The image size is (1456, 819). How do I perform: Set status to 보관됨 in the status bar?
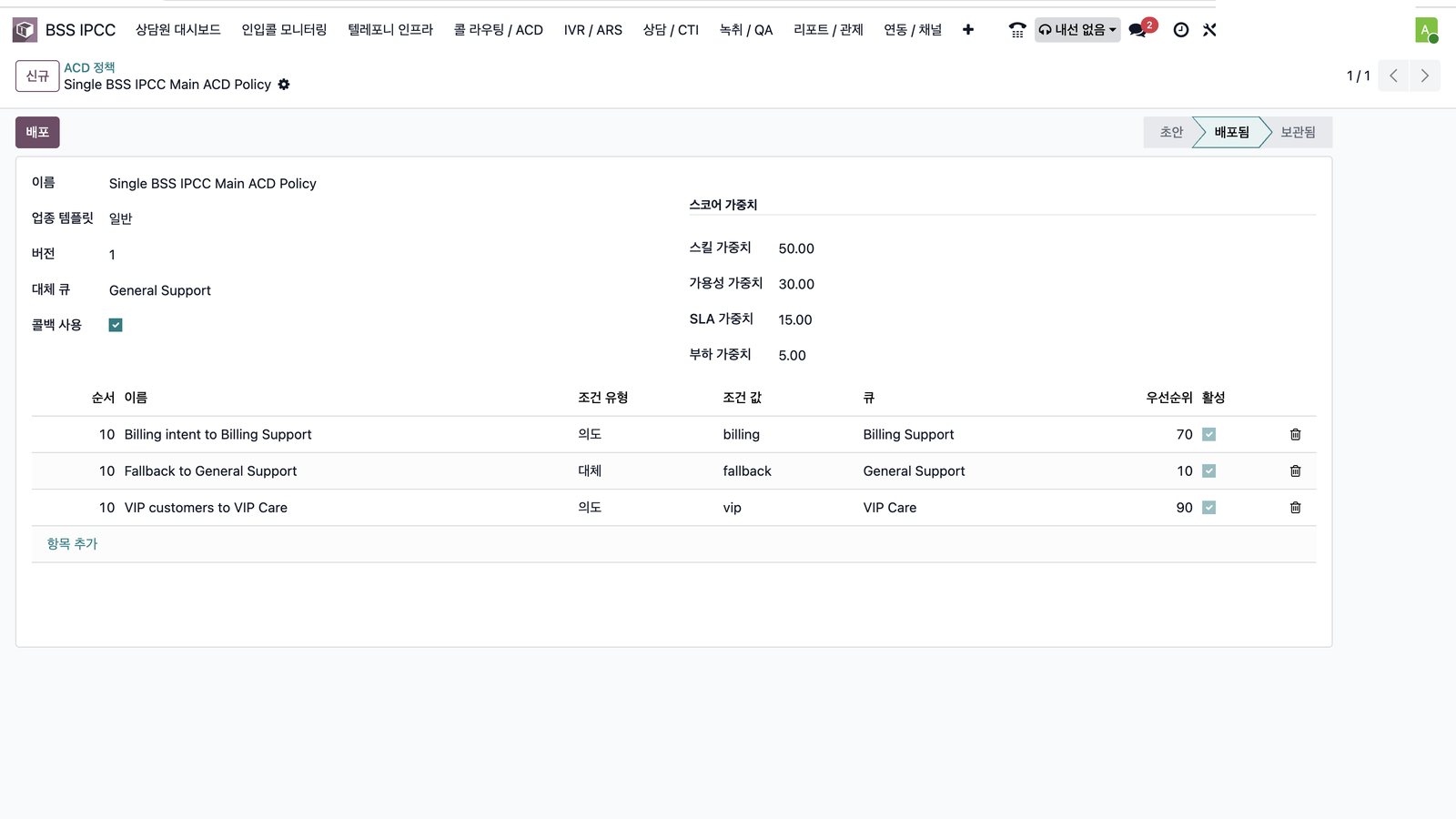click(1299, 132)
